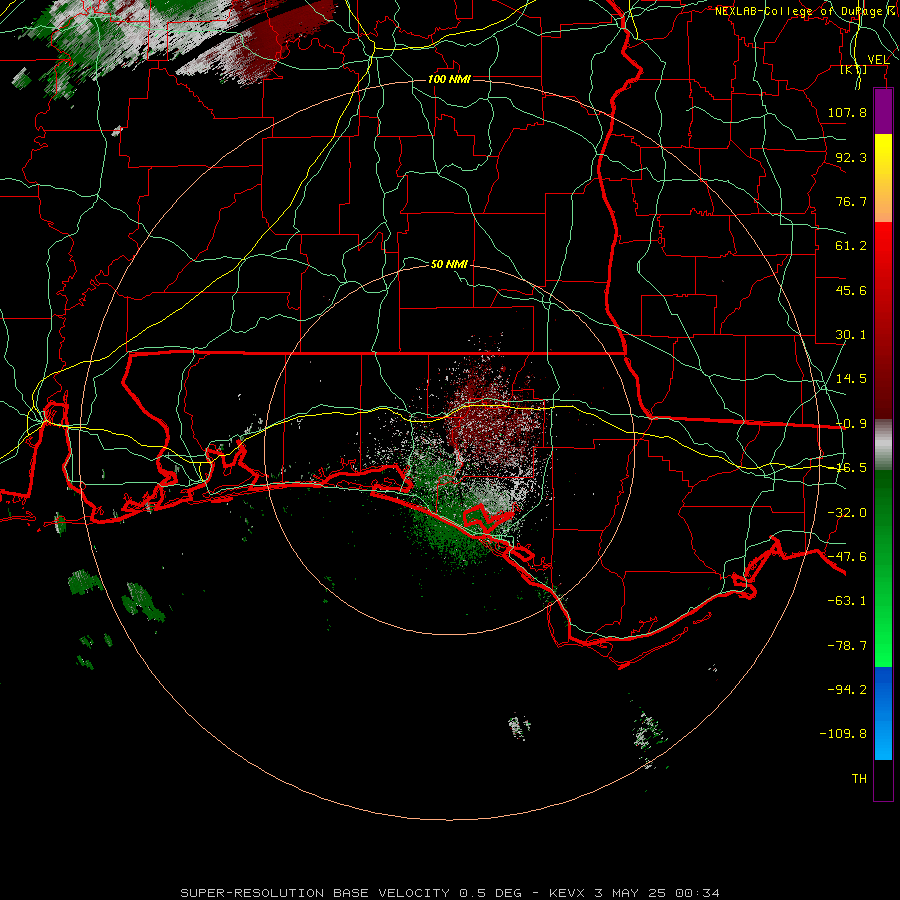The height and width of the screenshot is (900, 900).
Task: Click the 30.1 velocity scale value
Action: (851, 335)
